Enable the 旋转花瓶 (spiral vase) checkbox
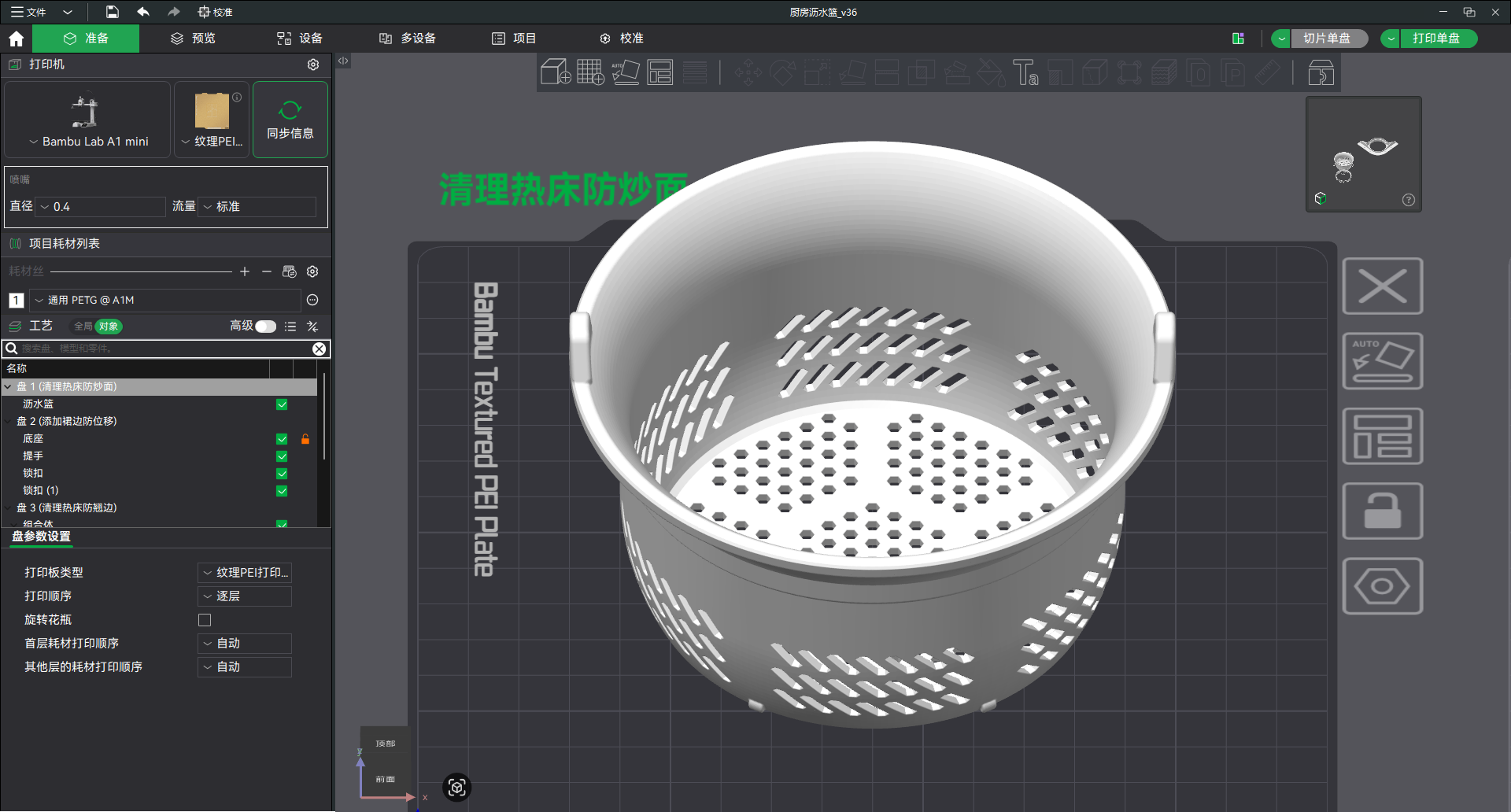The width and height of the screenshot is (1511, 812). [205, 620]
